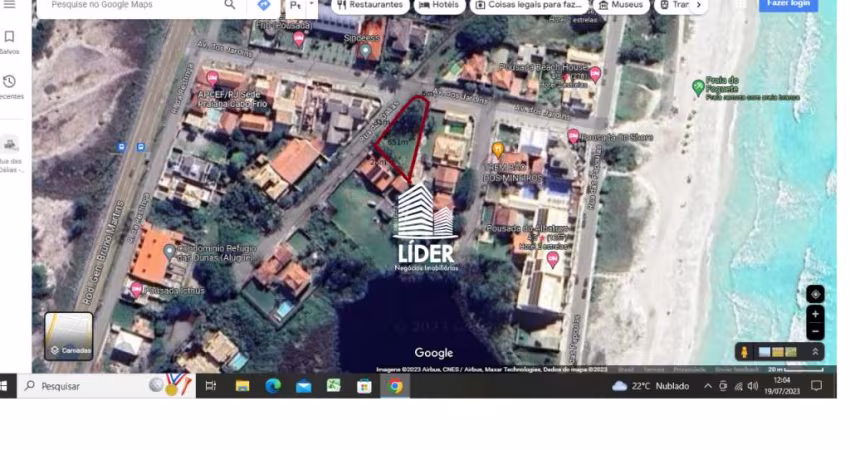
Task: Open the network Wi-Fi tray icon
Action: coord(738,386)
